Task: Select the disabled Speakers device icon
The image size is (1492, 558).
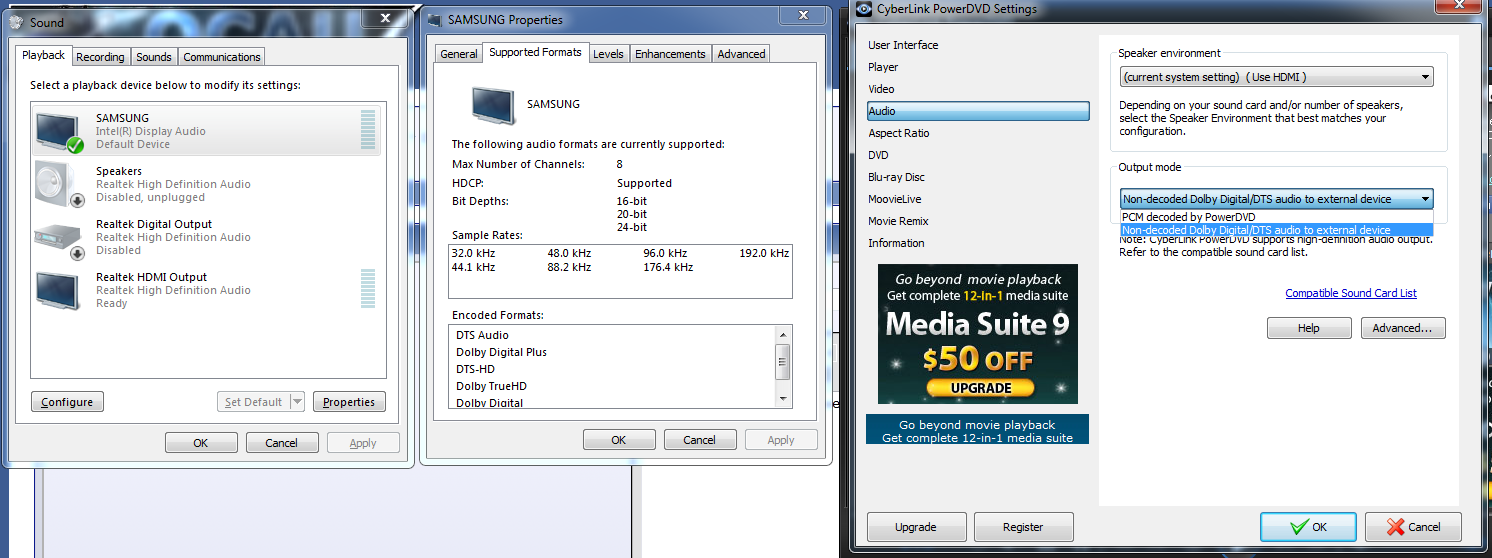Action: 59,184
